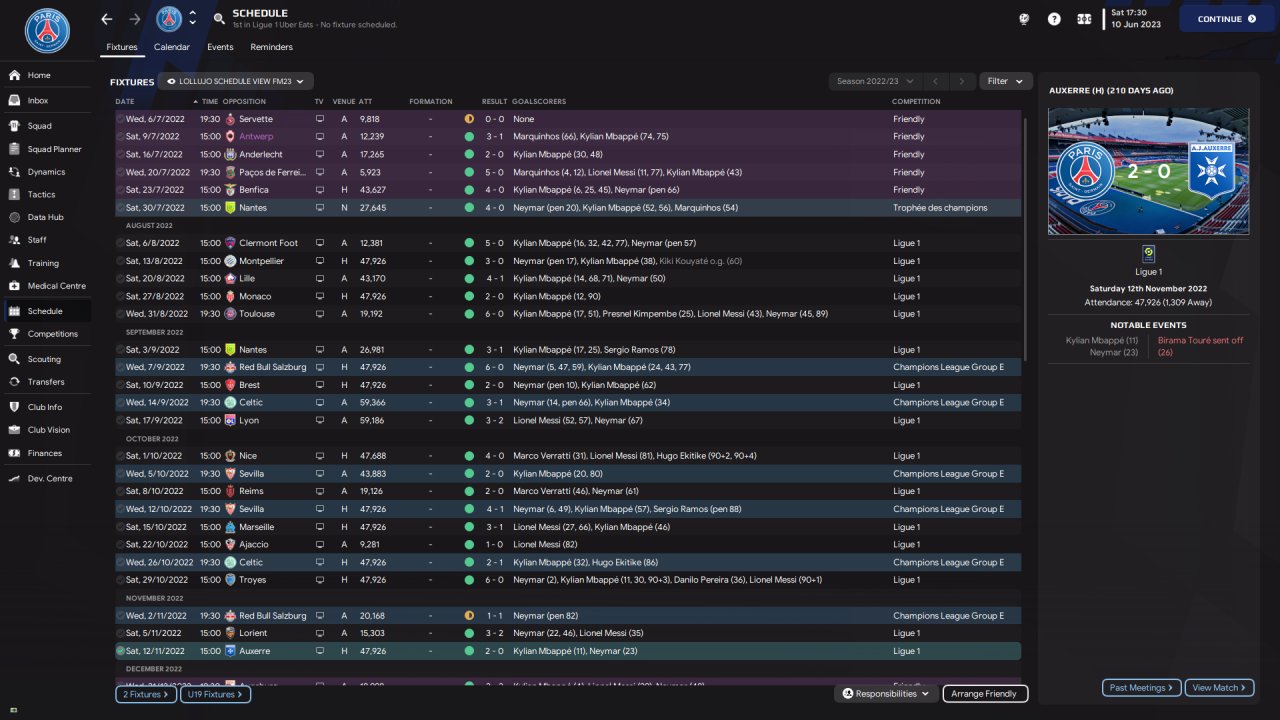Click the pitch icon in top bar
1280x720 pixels.
(x=1084, y=19)
